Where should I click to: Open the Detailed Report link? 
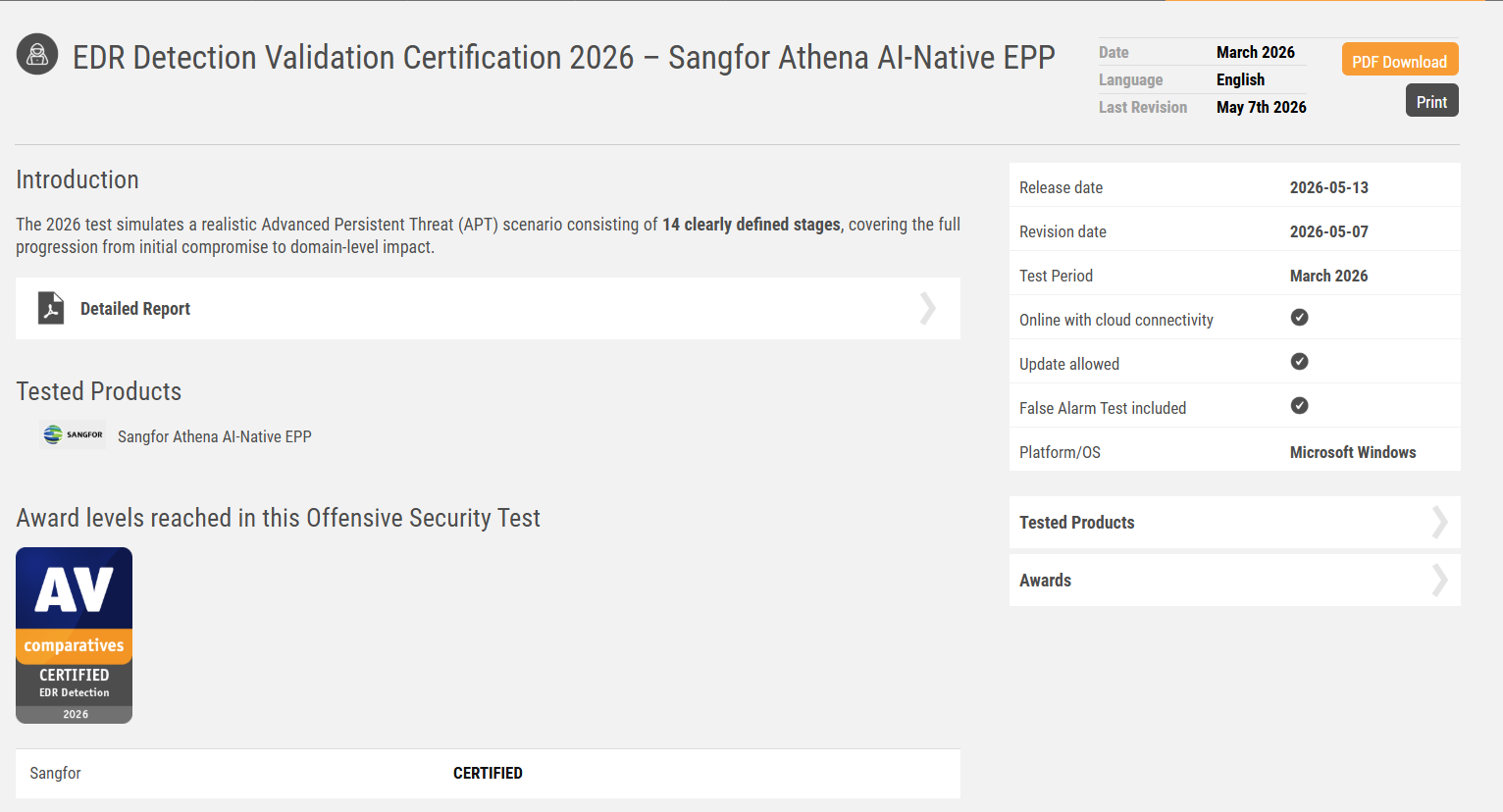[x=488, y=308]
